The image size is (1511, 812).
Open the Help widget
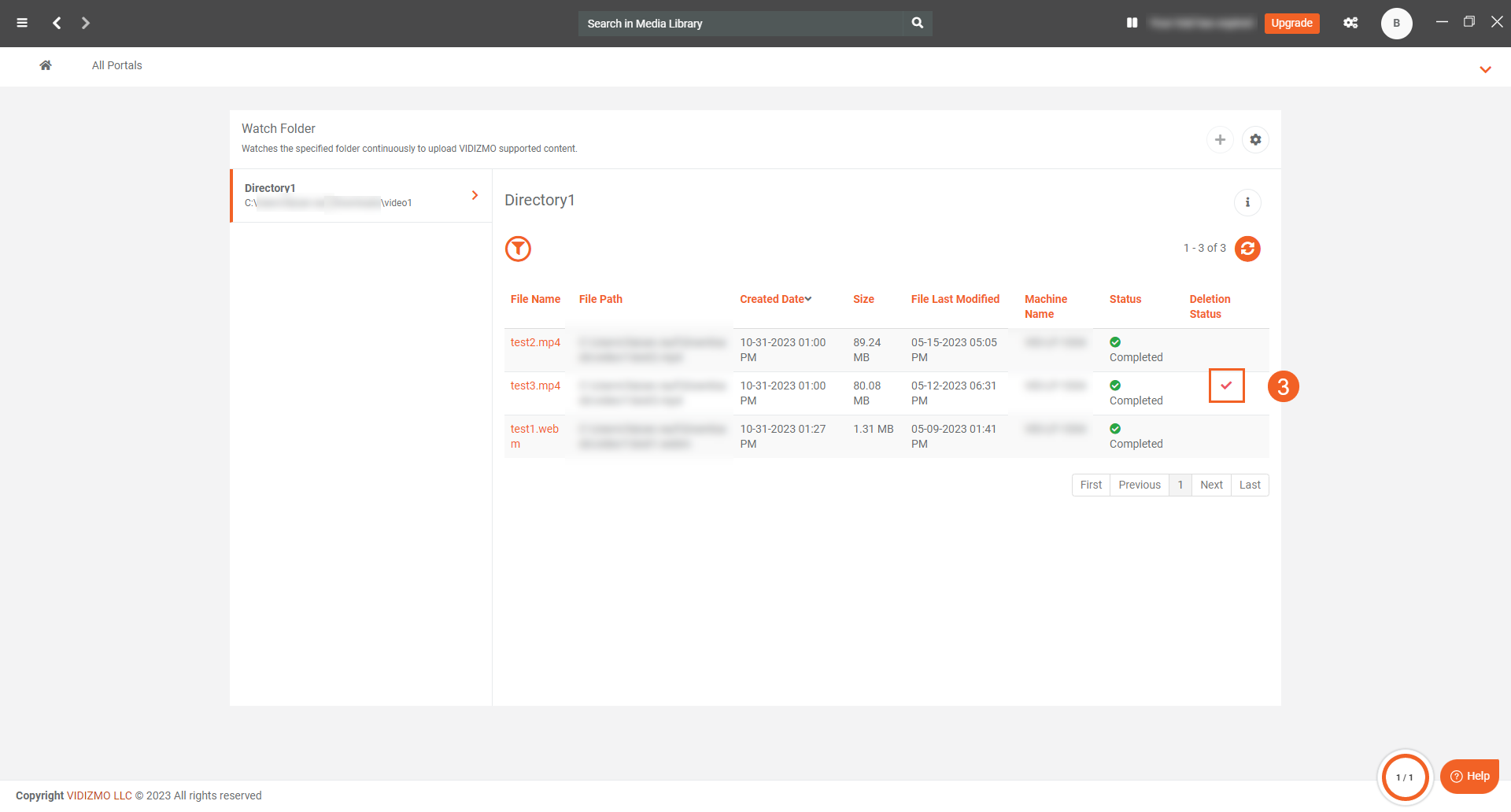click(1469, 776)
